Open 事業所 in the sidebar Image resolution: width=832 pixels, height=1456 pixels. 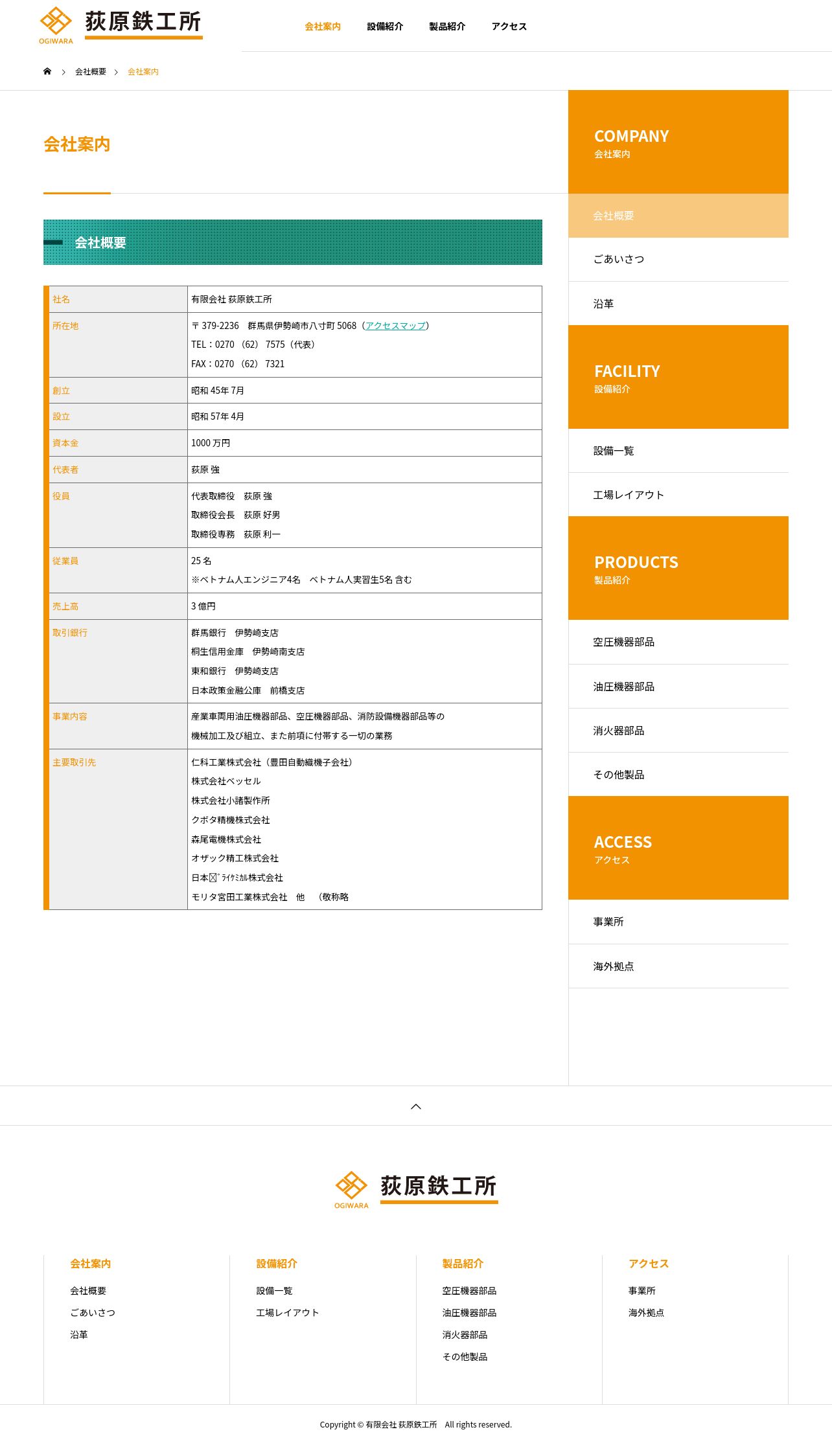coord(678,922)
